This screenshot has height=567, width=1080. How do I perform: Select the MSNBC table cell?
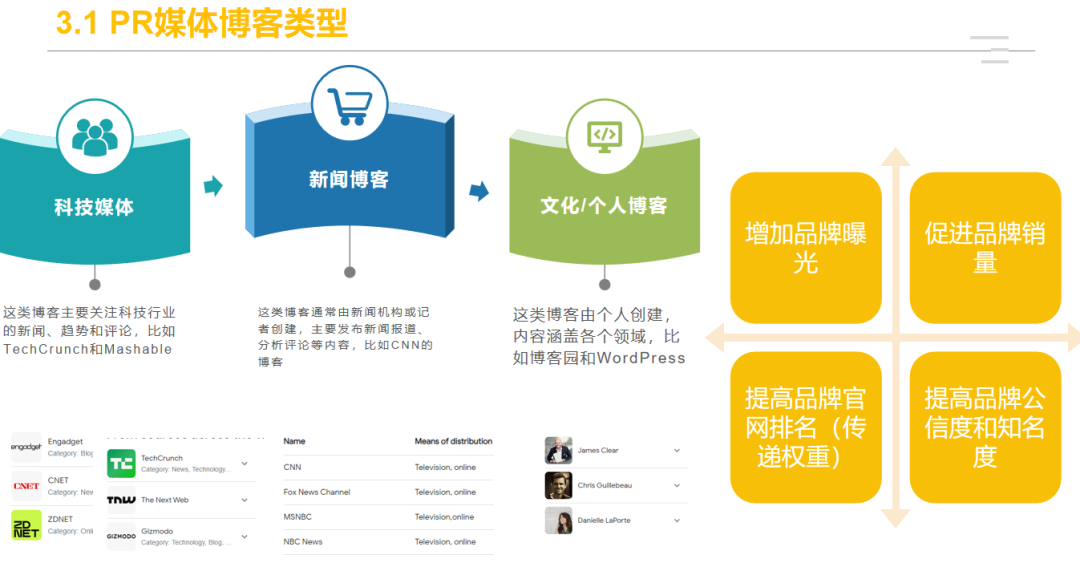(298, 517)
